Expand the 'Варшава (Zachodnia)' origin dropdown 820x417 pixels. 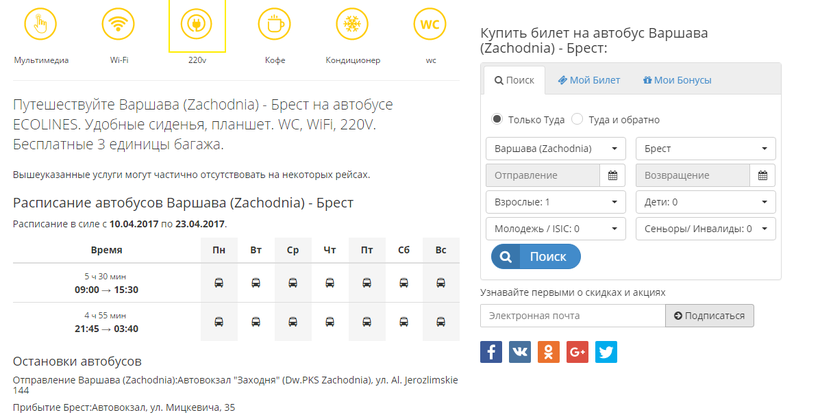coord(557,148)
